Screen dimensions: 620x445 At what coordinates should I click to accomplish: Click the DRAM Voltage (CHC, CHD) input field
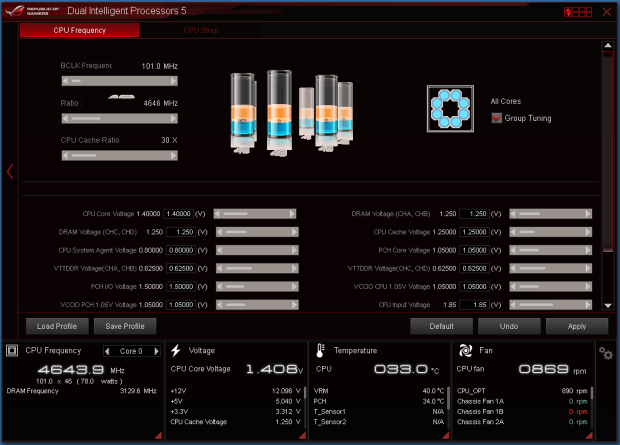(181, 232)
